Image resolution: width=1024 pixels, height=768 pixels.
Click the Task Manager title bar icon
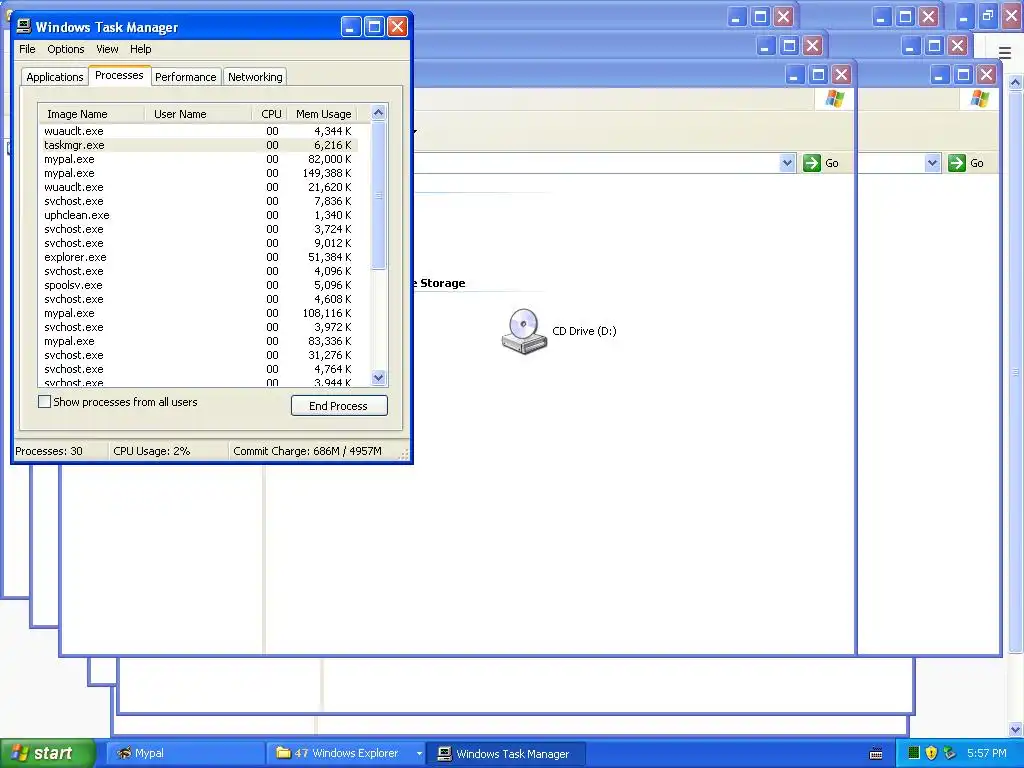(24, 26)
